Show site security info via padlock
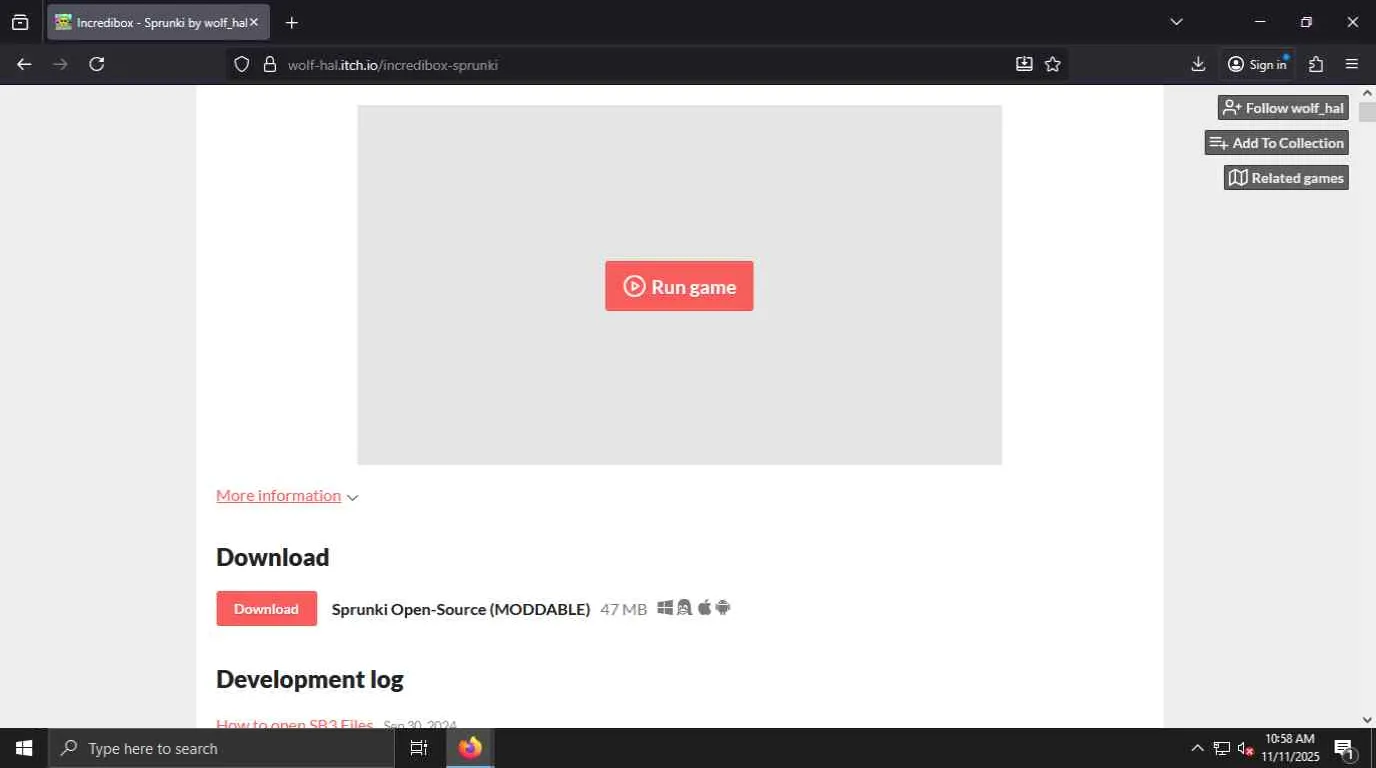 (269, 64)
